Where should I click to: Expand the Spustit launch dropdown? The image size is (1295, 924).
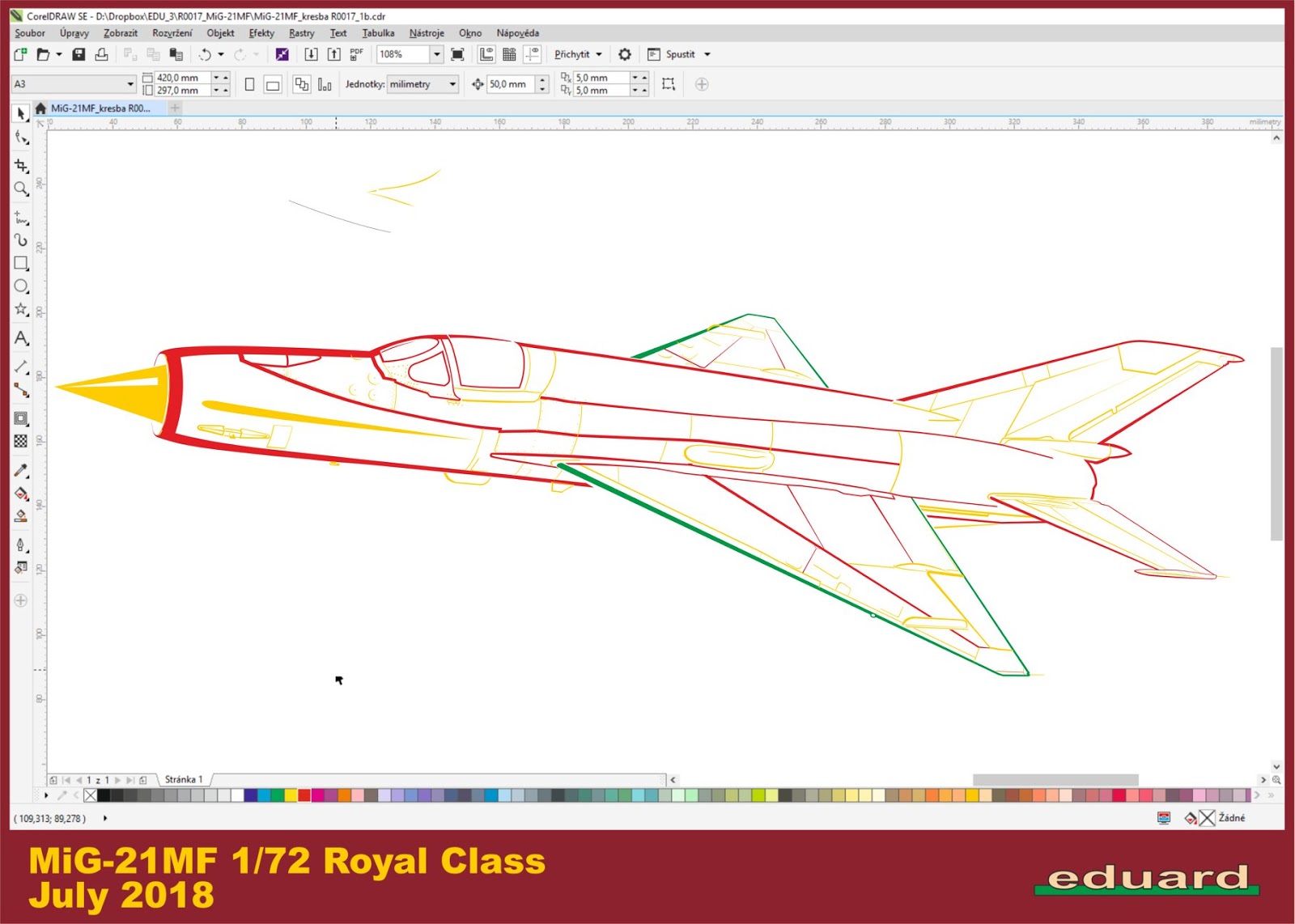point(707,54)
